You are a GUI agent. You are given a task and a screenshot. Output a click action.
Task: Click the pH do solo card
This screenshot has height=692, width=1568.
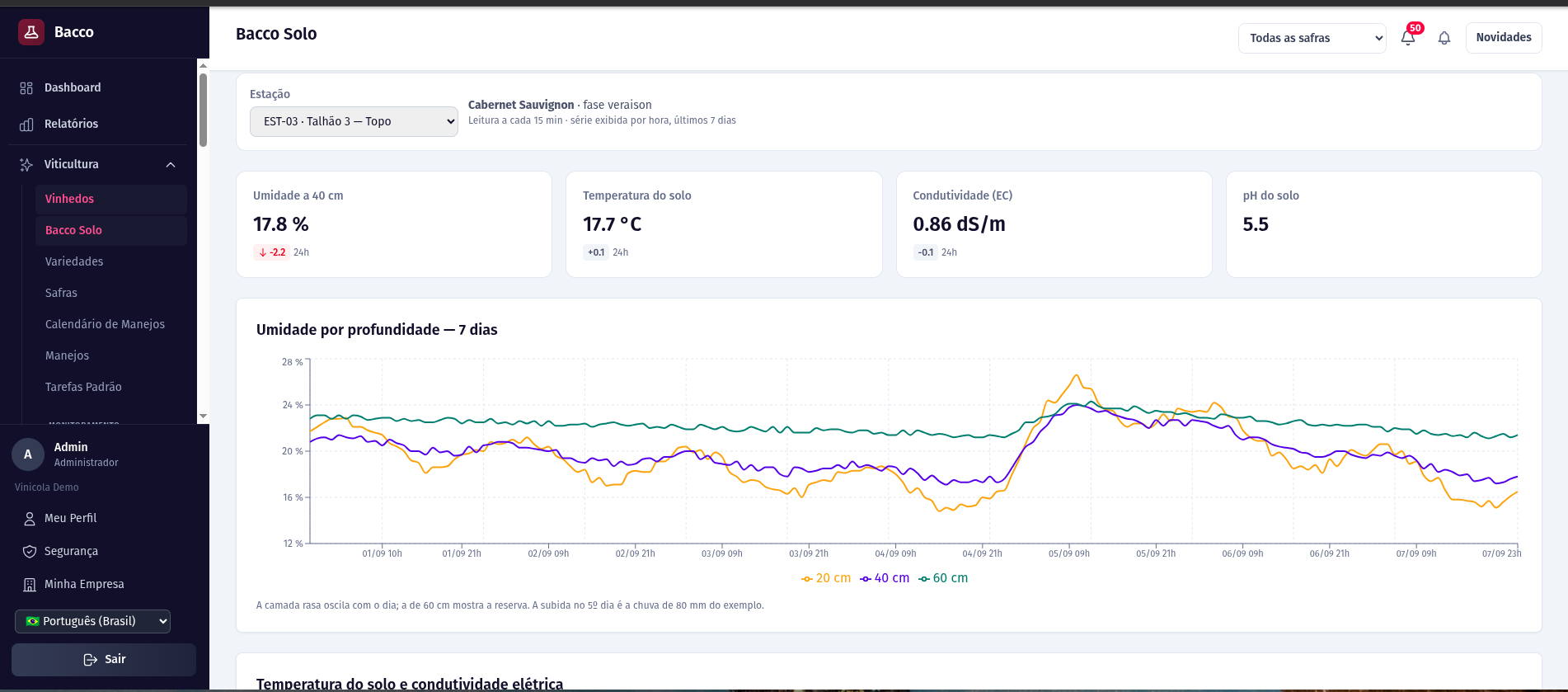[1384, 224]
